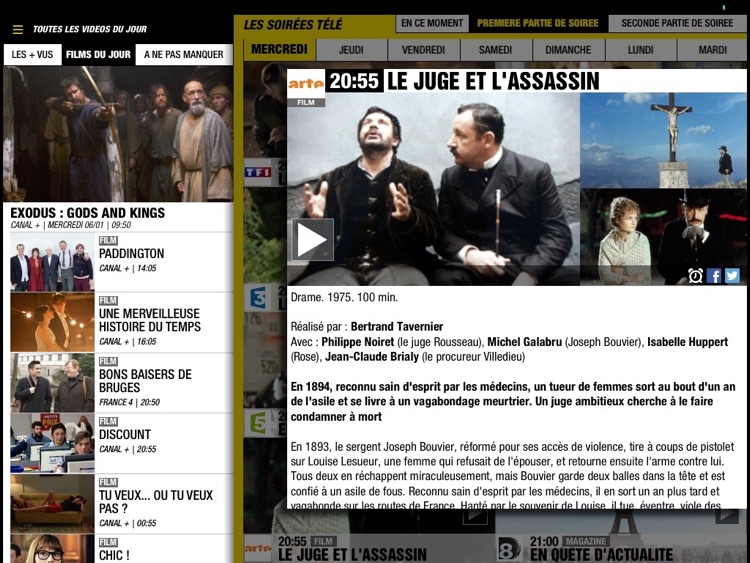Choose Dimanche day tab
Viewport: 750px width, 563px height.
(x=568, y=50)
